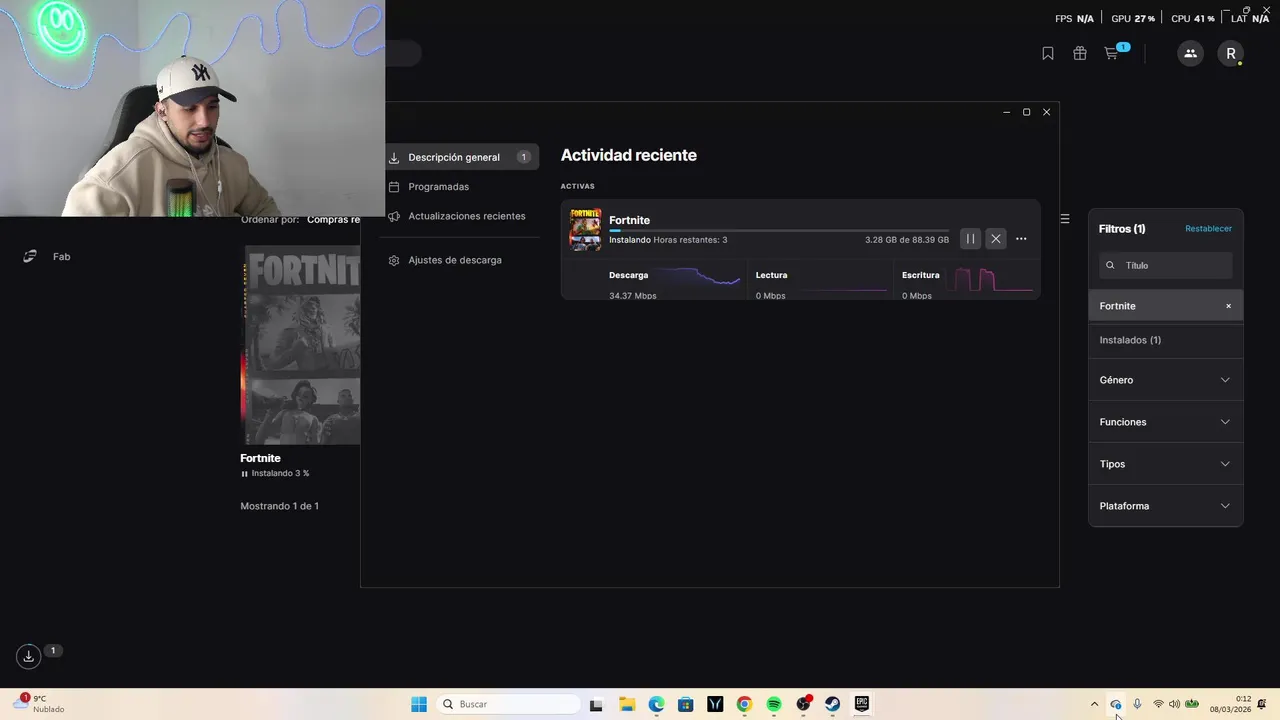Screen dimensions: 1280x720
Task: Open the Compras recientes sort dropdown
Action: [x=333, y=219]
